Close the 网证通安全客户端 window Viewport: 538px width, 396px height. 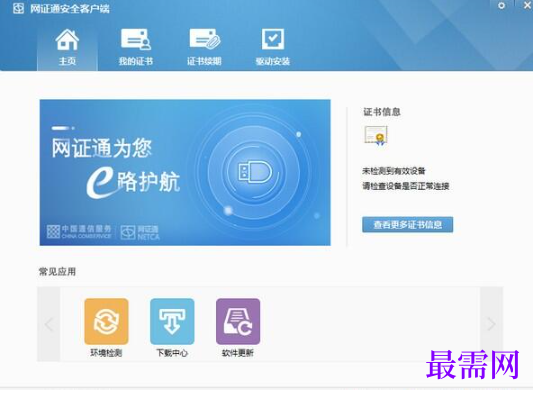528,5
